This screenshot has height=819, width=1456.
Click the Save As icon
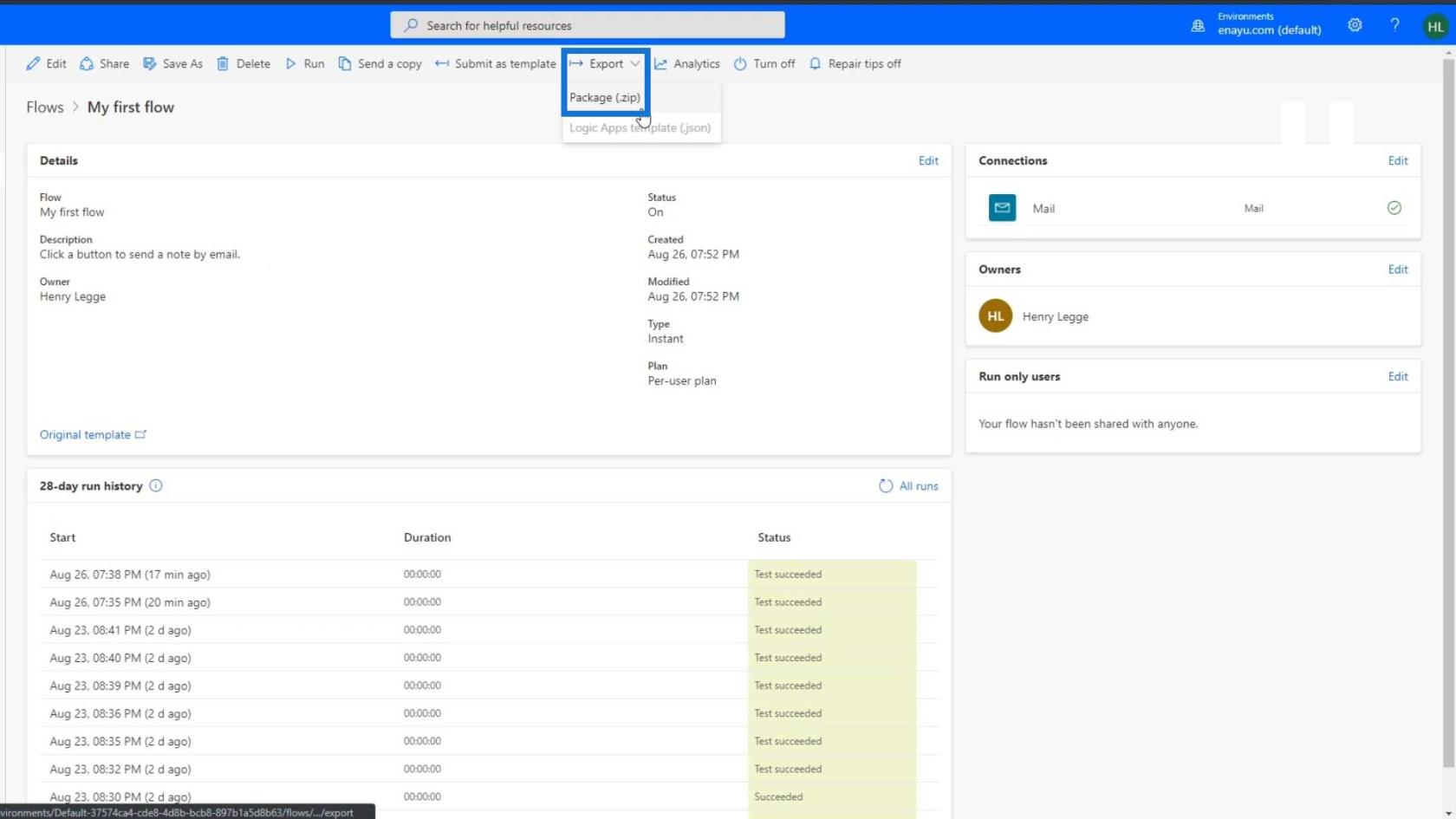150,63
